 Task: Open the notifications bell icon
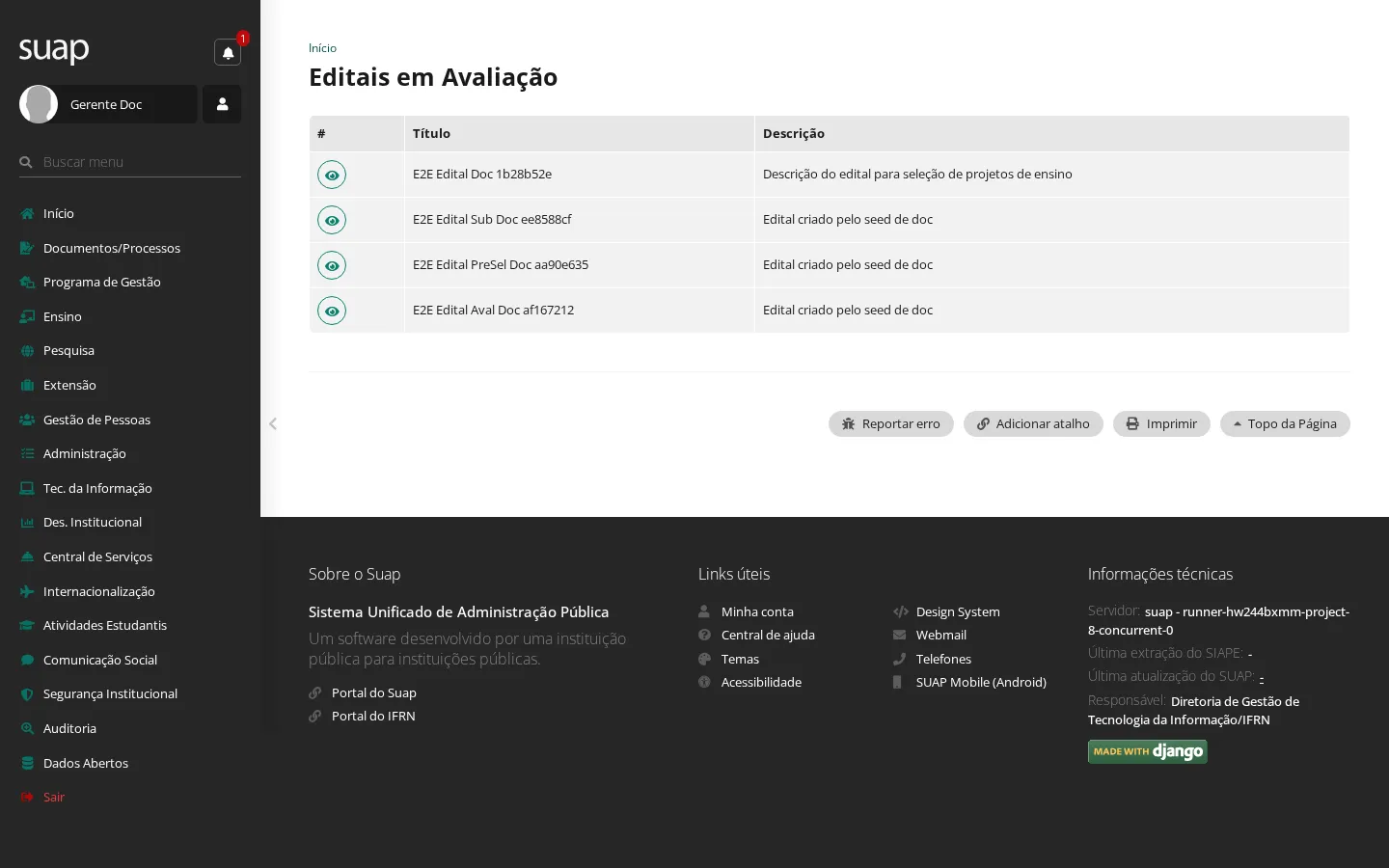click(228, 53)
